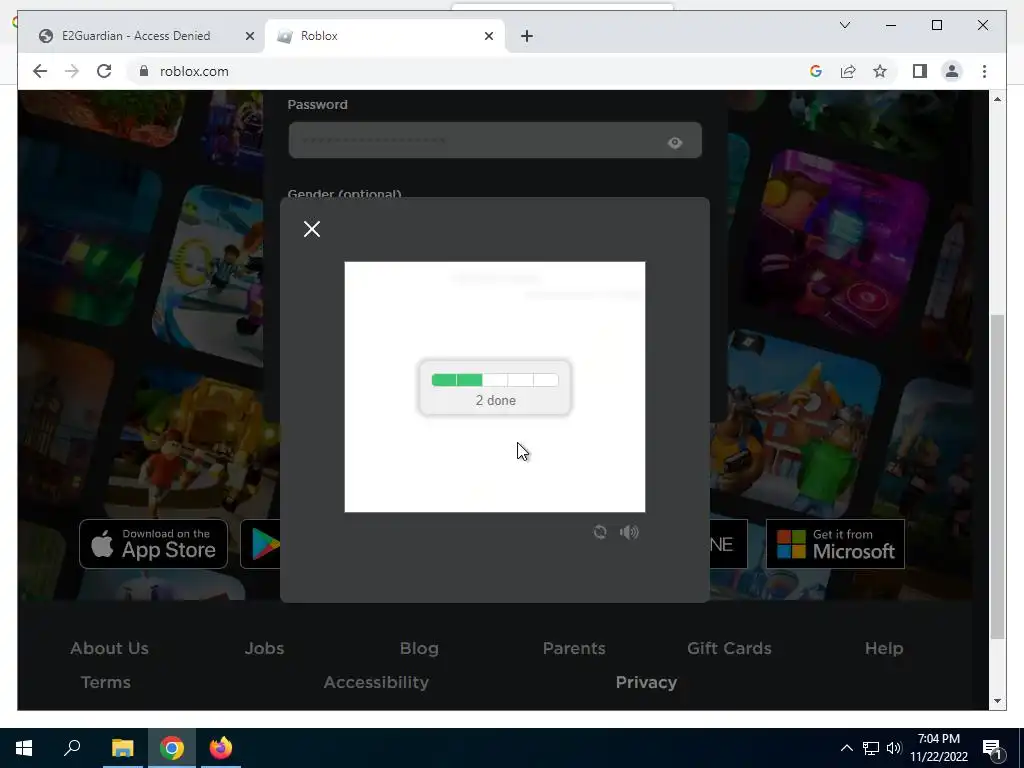Open the Google Play store badge
The width and height of the screenshot is (1024, 768).
tap(261, 544)
